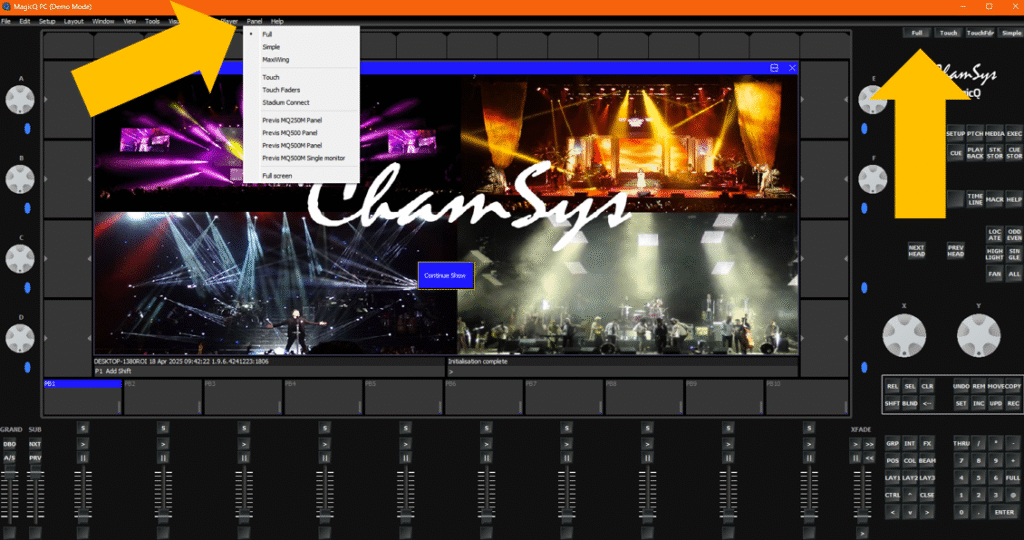Open the Layout menu
Viewport: 1024px width, 540px height.
click(74, 21)
